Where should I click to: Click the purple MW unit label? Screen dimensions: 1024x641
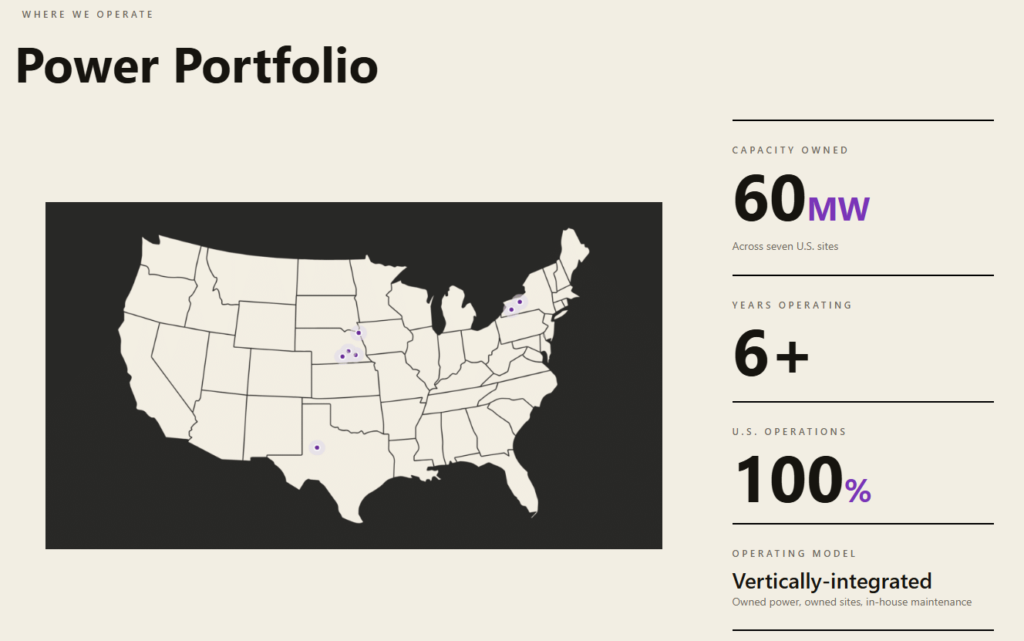coord(839,209)
